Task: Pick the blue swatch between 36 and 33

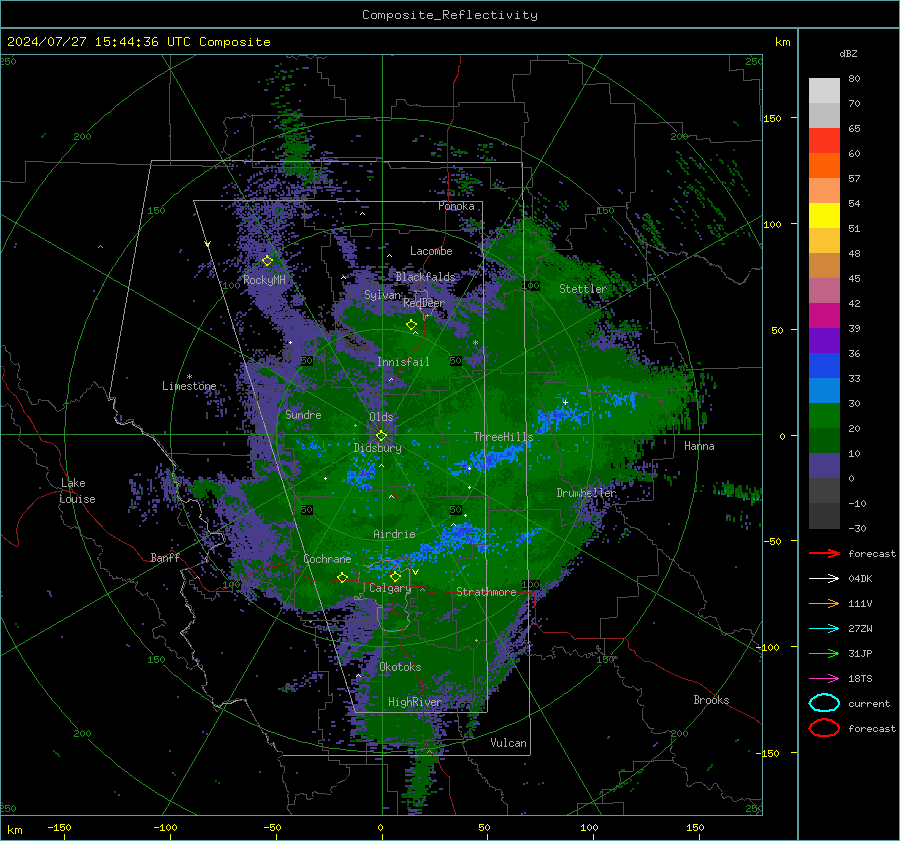Action: coord(824,365)
